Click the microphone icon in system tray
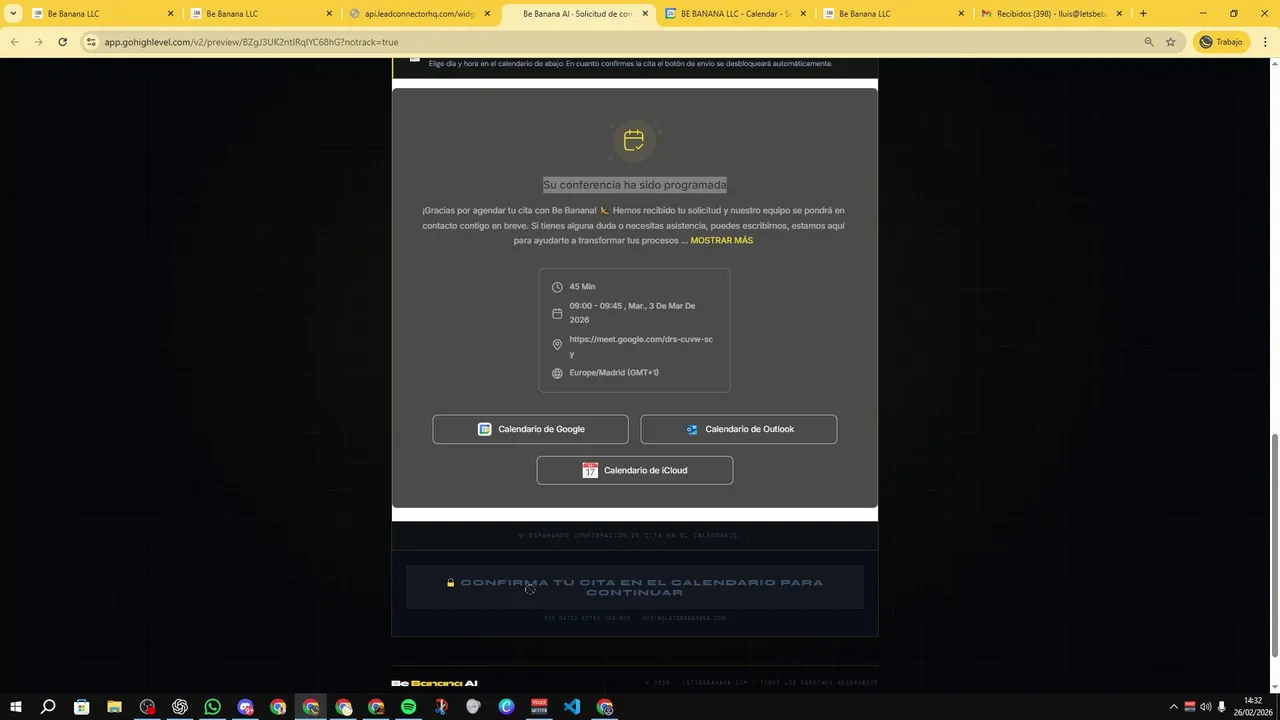 tap(1221, 707)
